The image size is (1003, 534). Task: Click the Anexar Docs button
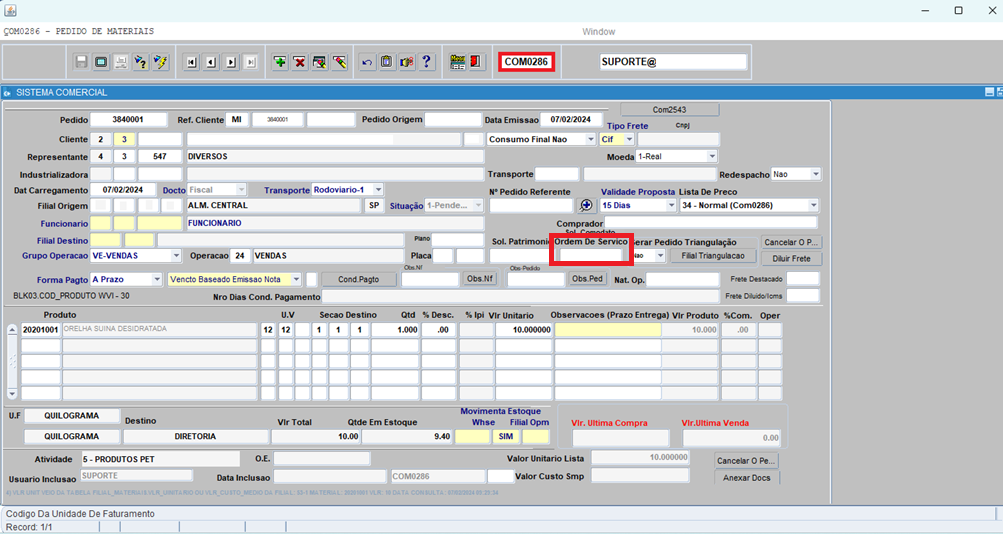pyautogui.click(x=746, y=478)
